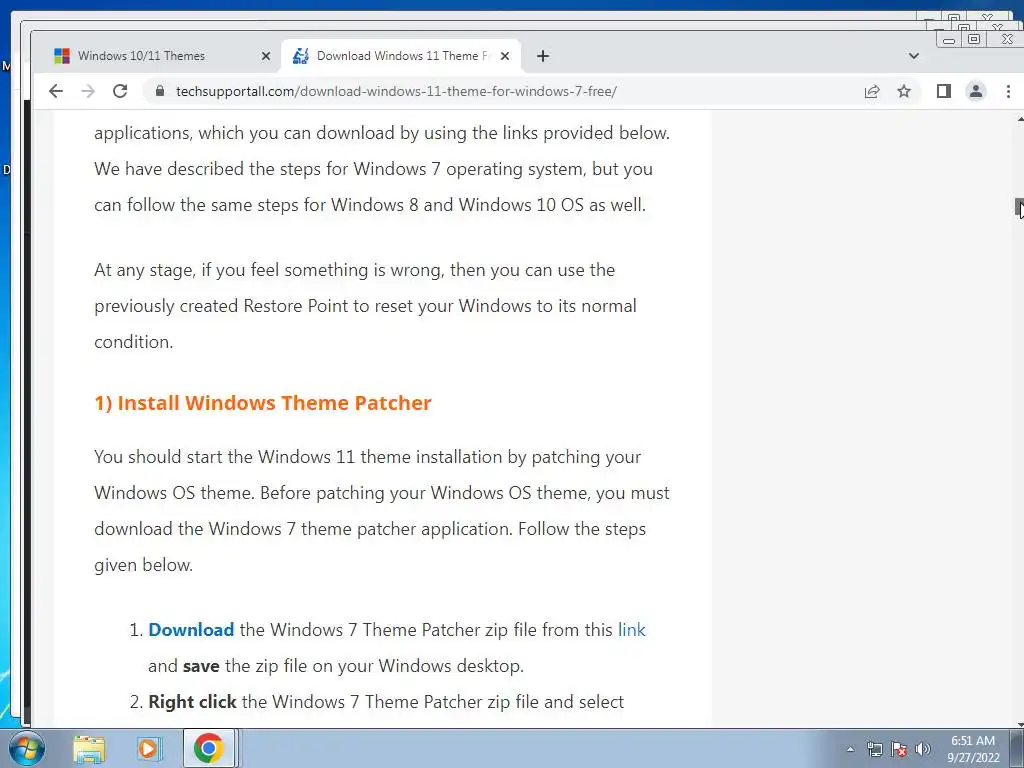Expand the tab search dropdown
Screen dimensions: 1024x768
click(914, 56)
